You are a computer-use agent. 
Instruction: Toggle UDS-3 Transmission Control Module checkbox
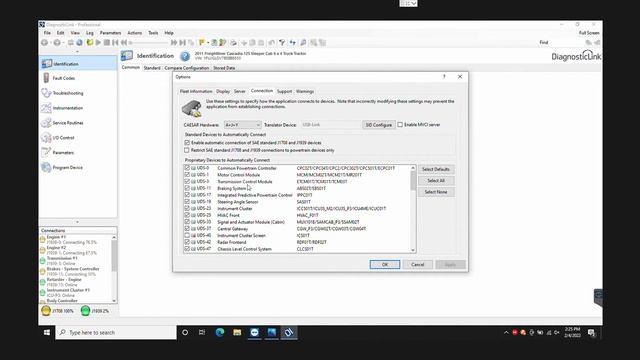point(187,181)
